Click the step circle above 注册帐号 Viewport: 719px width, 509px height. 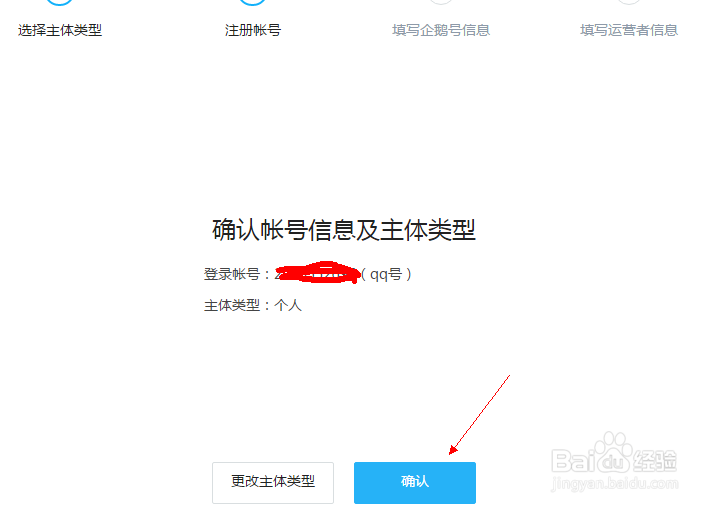[x=253, y=2]
